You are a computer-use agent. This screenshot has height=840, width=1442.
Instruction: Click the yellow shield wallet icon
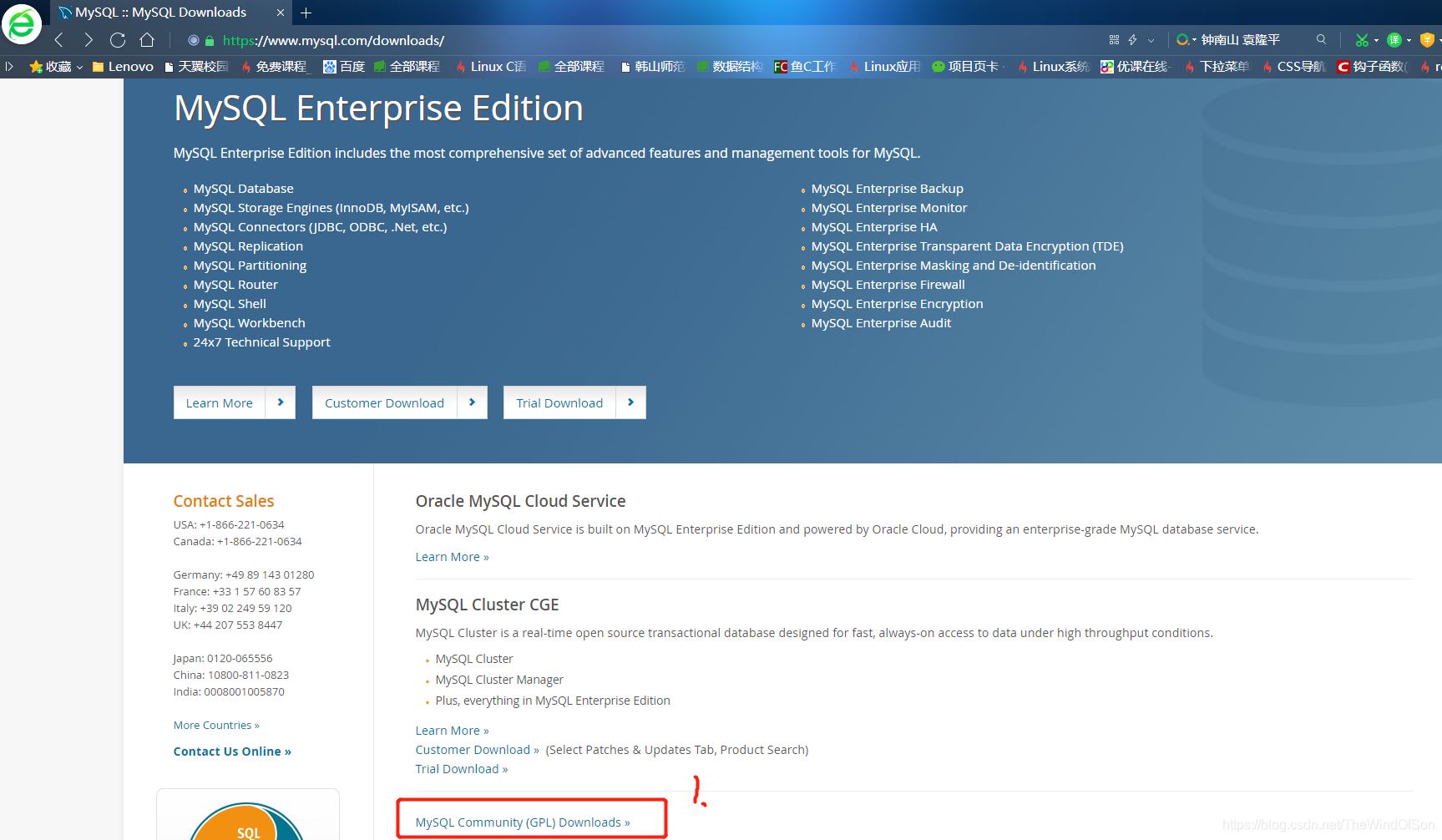click(1427, 40)
